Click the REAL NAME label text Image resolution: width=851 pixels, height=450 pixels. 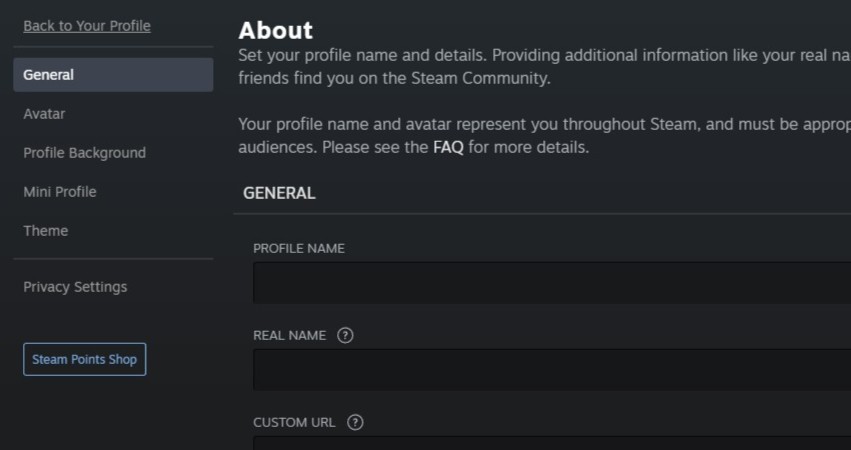pyautogui.click(x=289, y=336)
